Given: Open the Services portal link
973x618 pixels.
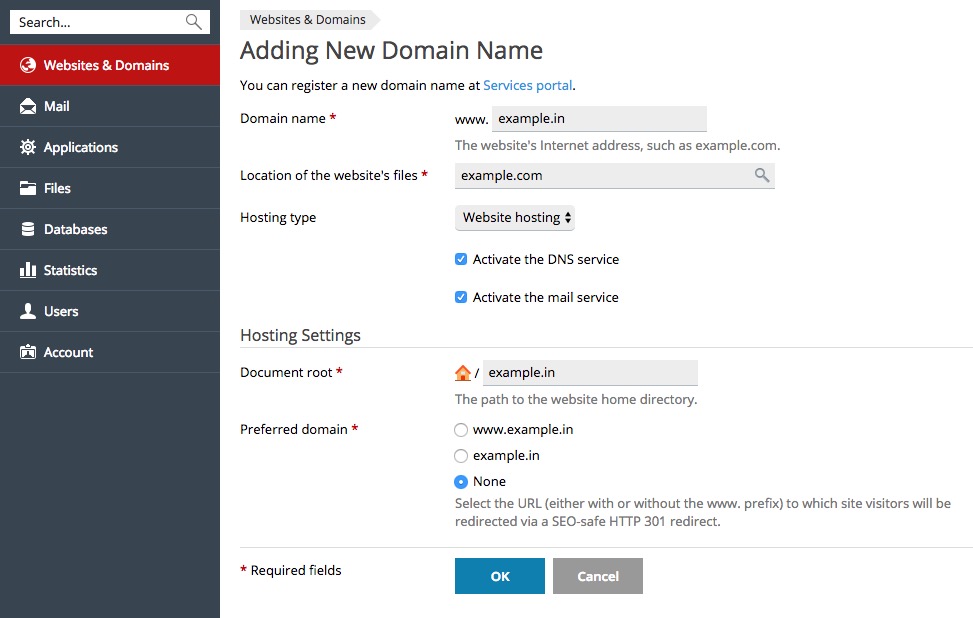Looking at the screenshot, I should pos(527,86).
